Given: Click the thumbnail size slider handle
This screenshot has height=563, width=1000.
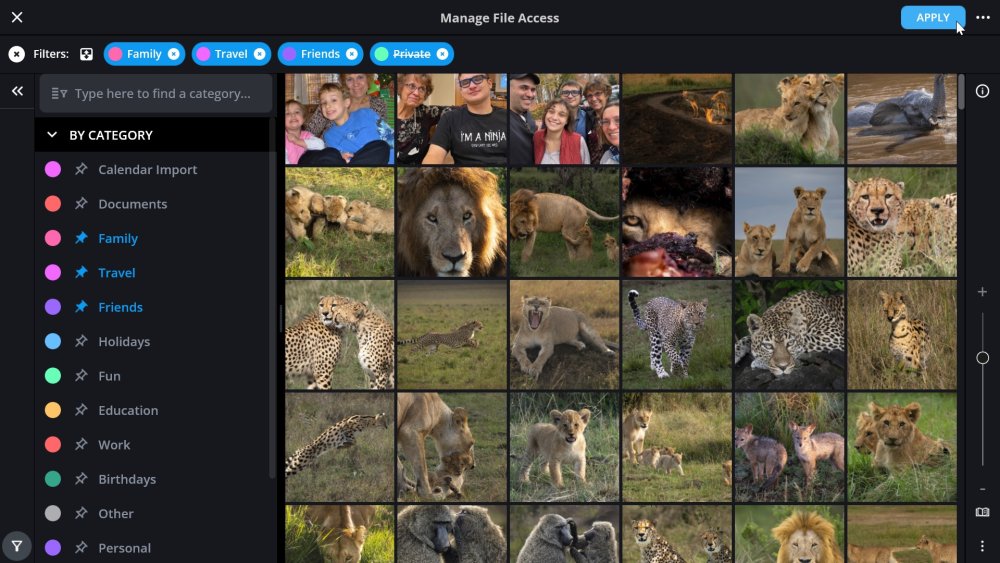Looking at the screenshot, I should point(982,358).
